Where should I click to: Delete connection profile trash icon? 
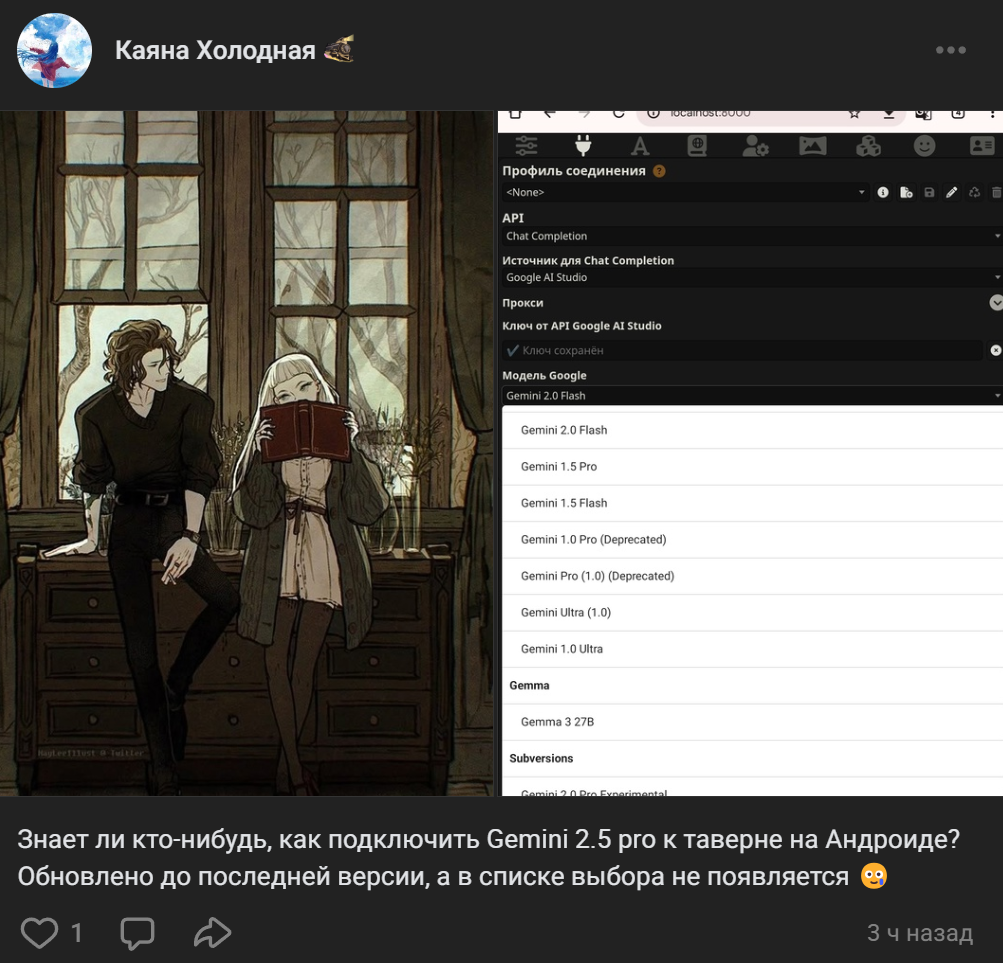coord(997,192)
